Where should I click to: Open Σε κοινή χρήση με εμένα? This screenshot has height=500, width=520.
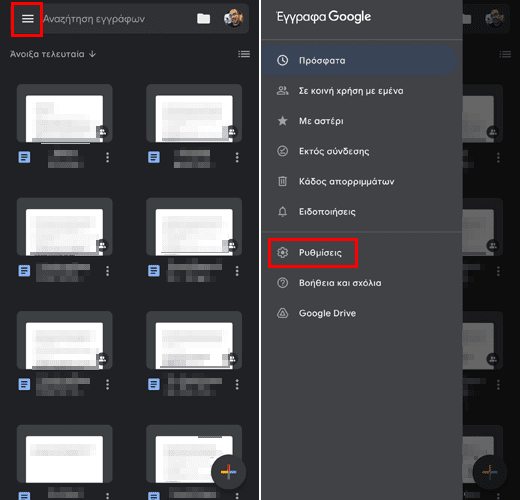(x=362, y=91)
